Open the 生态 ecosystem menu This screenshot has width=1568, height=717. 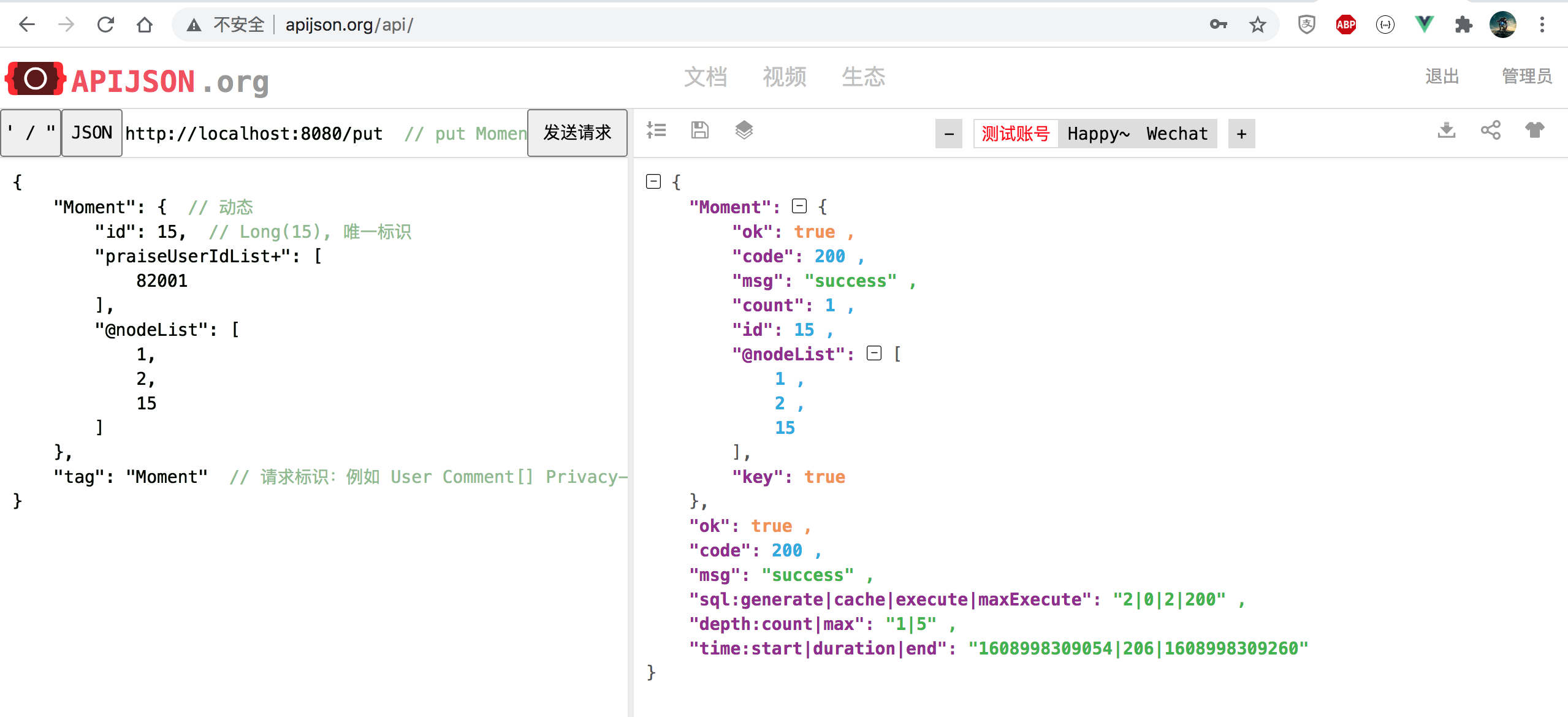(863, 77)
